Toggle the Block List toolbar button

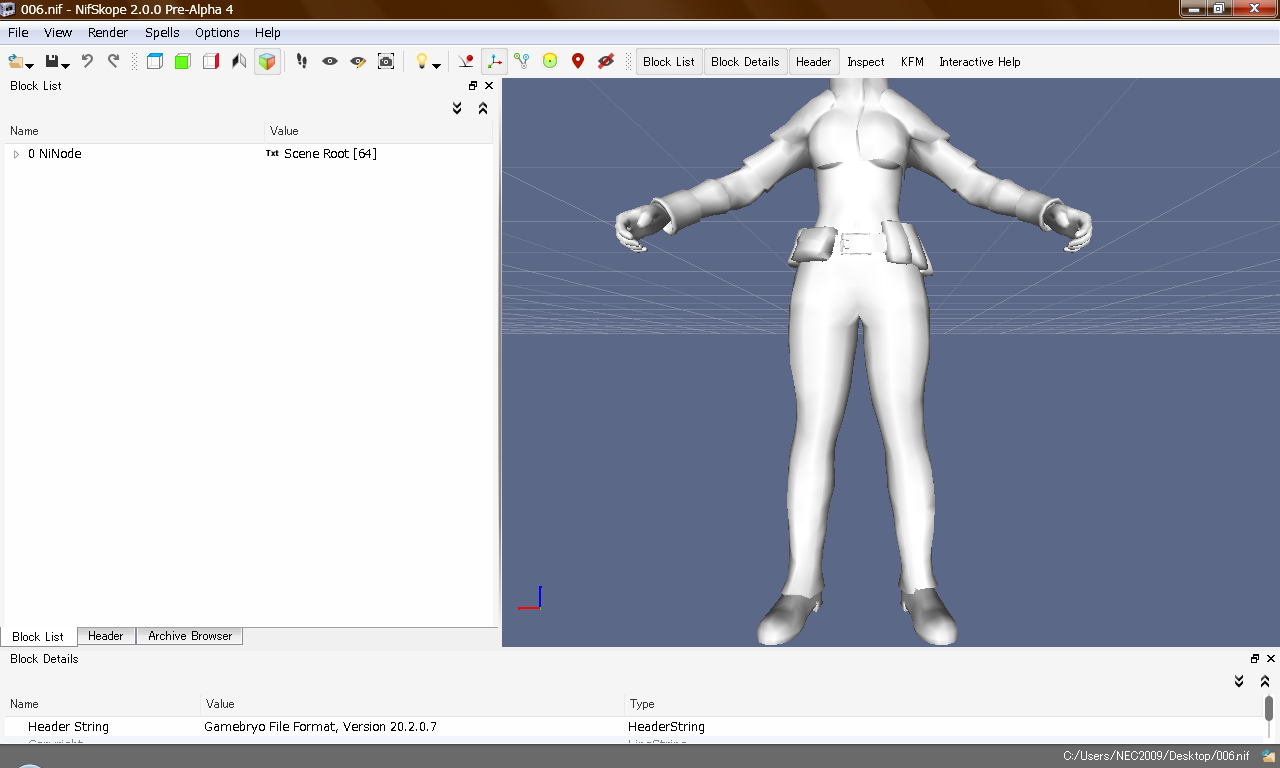669,61
